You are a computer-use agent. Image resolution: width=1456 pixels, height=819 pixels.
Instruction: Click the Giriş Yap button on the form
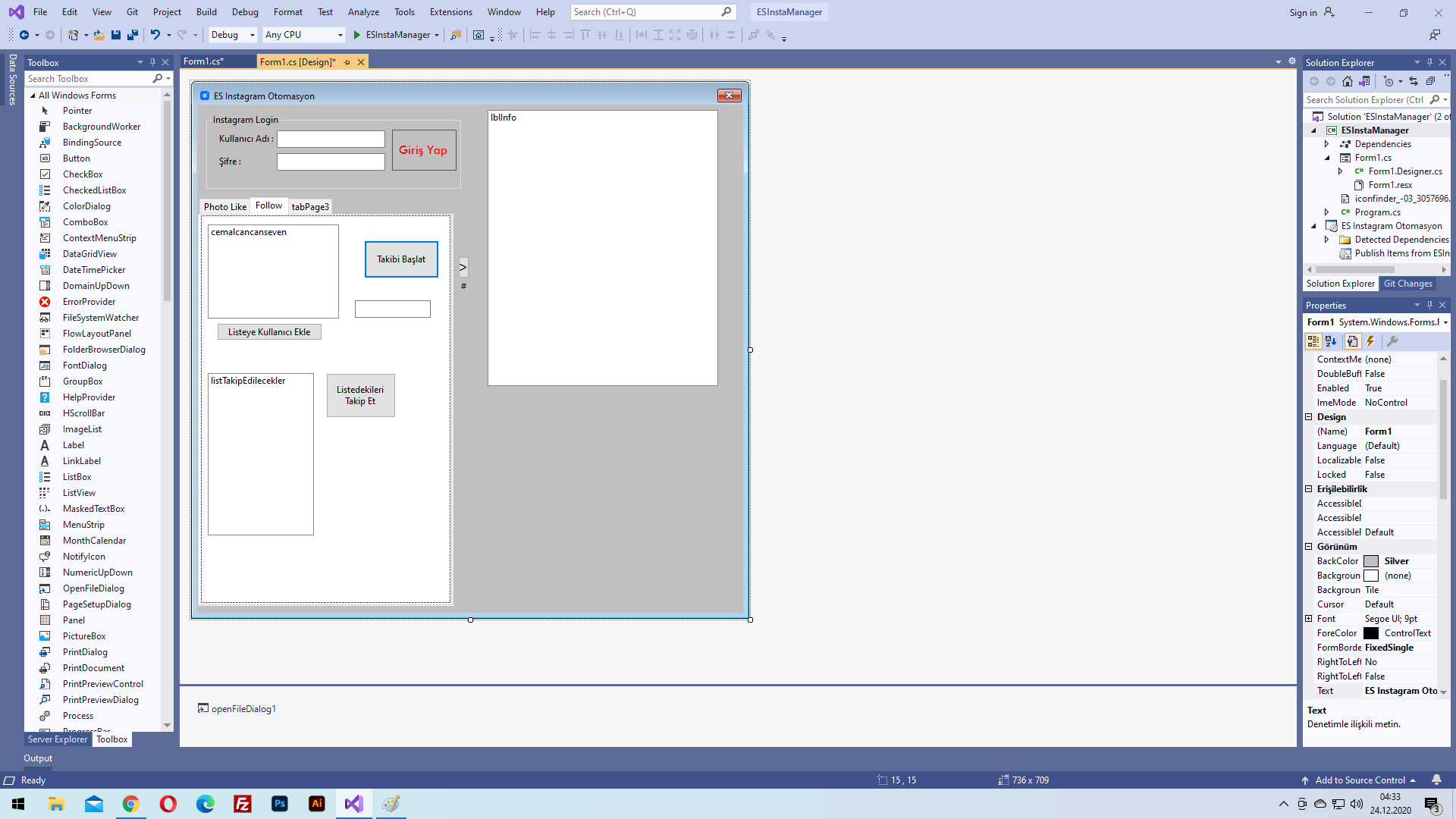[x=424, y=150]
